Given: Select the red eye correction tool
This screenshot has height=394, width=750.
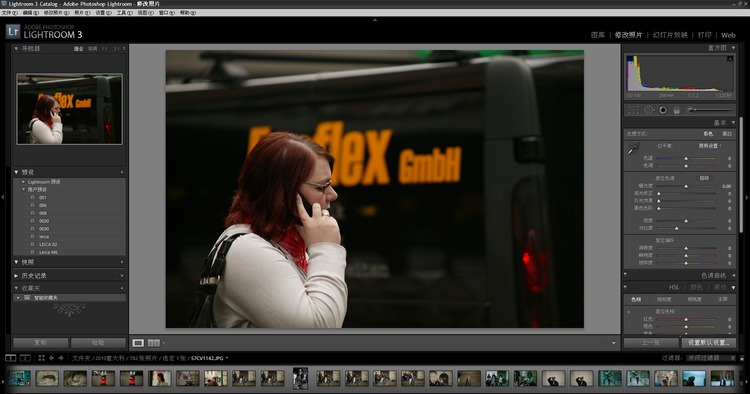Looking at the screenshot, I should 663,110.
